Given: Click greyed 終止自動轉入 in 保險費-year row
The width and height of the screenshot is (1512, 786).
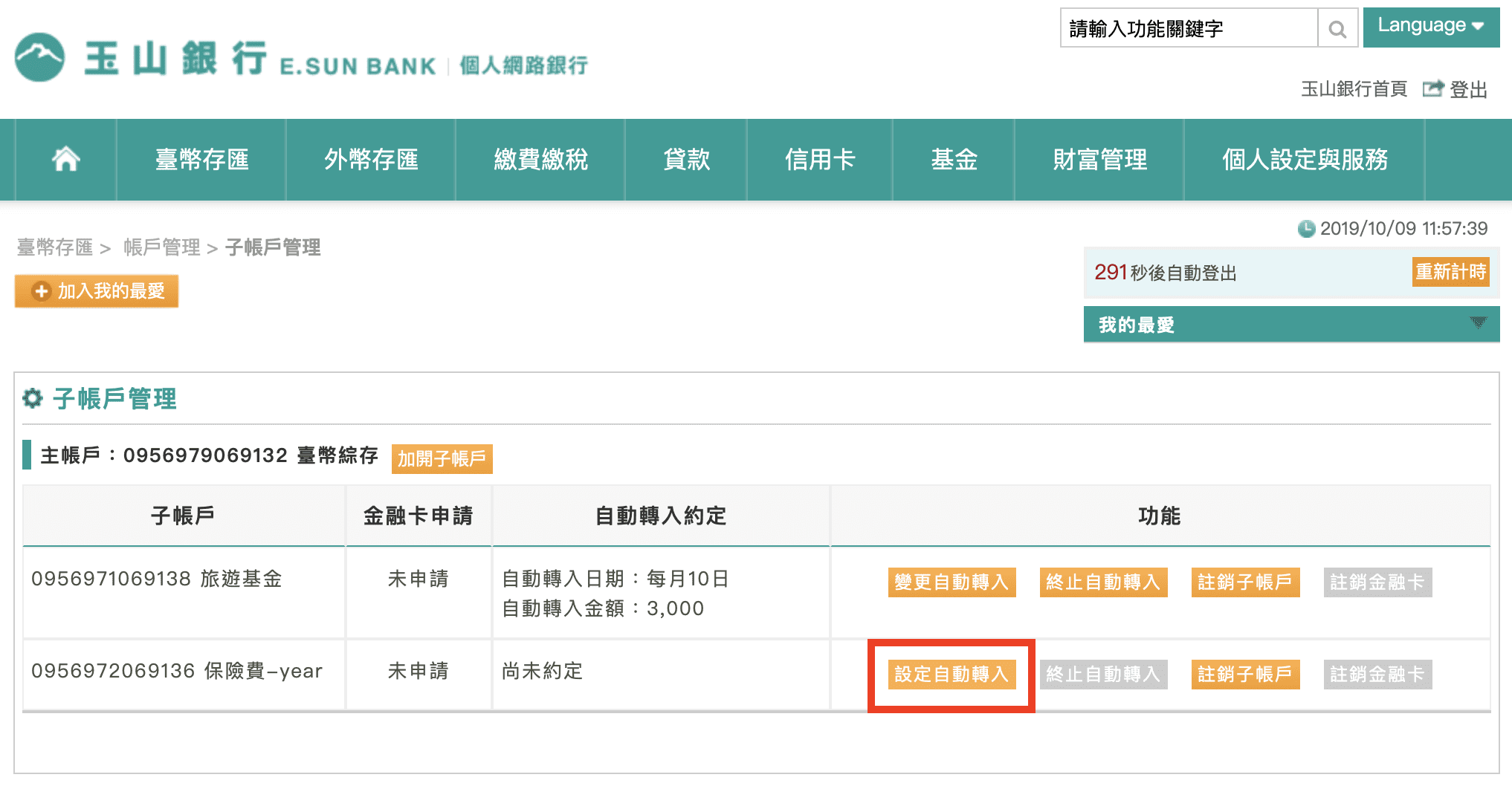Looking at the screenshot, I should pyautogui.click(x=1103, y=674).
